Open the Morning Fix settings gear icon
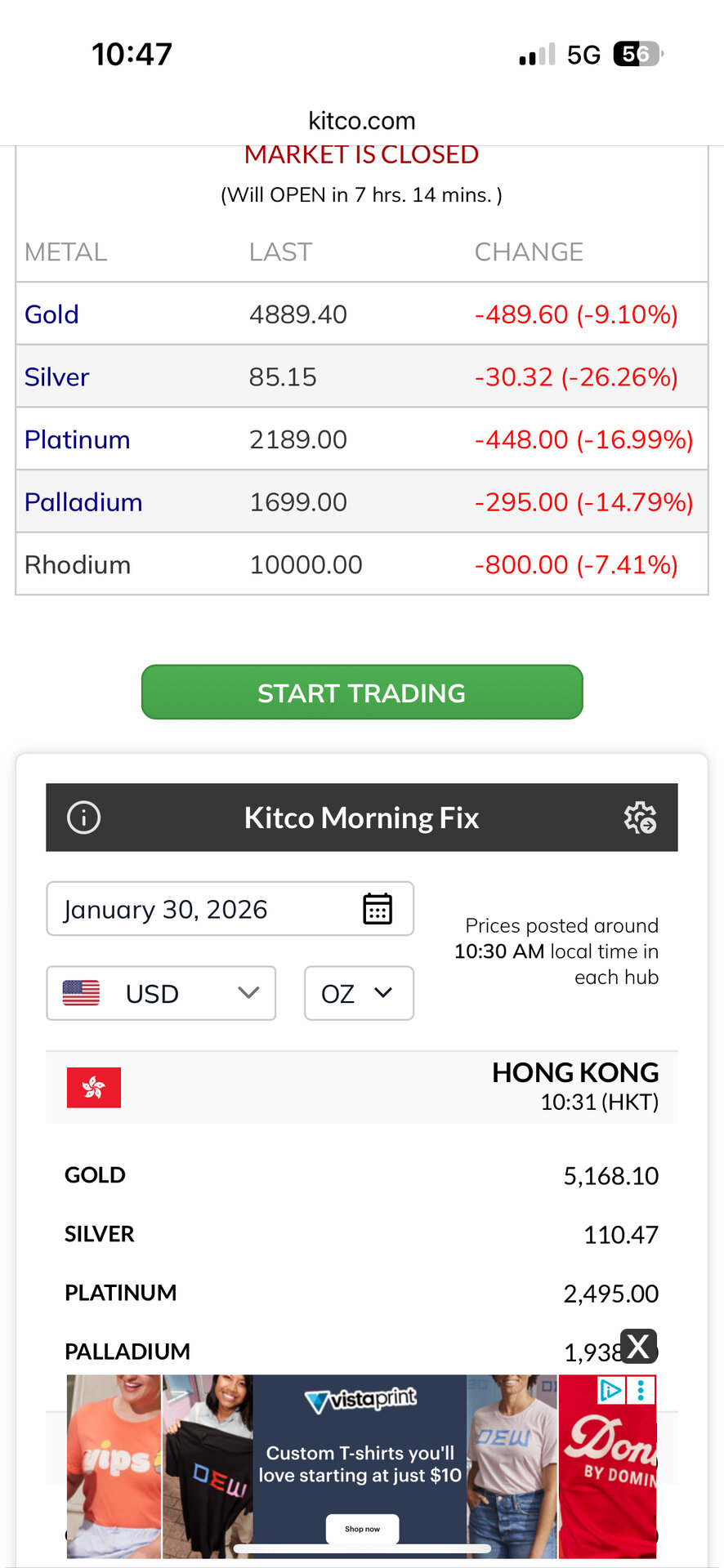The height and width of the screenshot is (1568, 724). click(640, 817)
